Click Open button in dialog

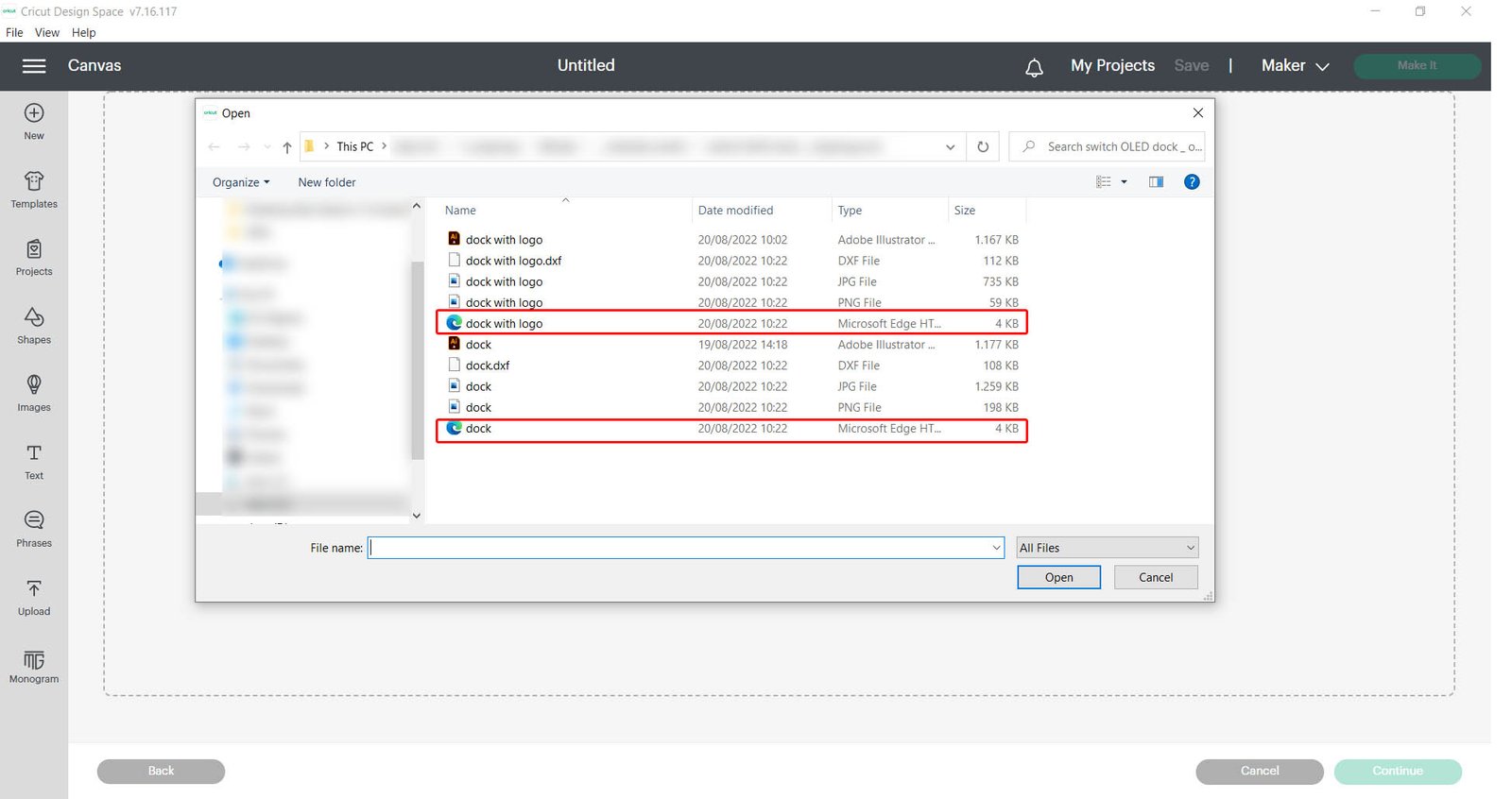click(1058, 577)
